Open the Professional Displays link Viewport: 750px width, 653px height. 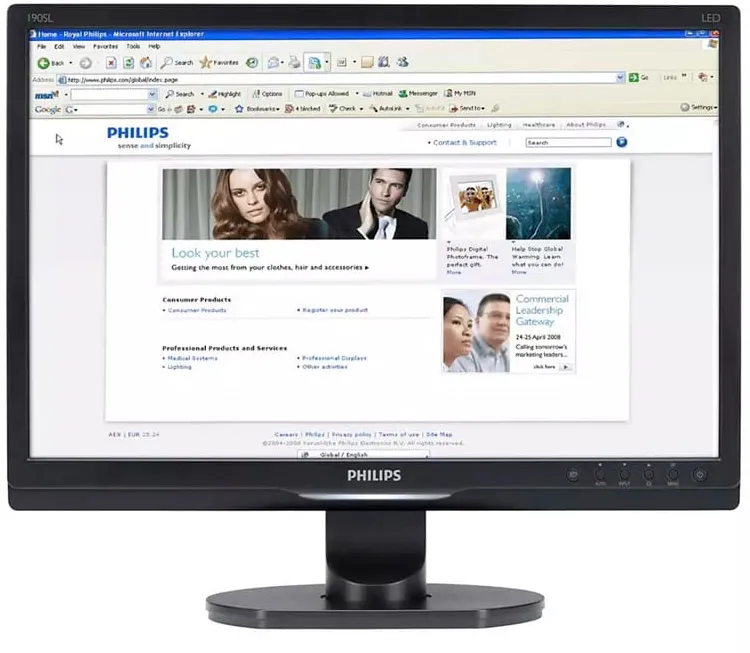(x=334, y=358)
